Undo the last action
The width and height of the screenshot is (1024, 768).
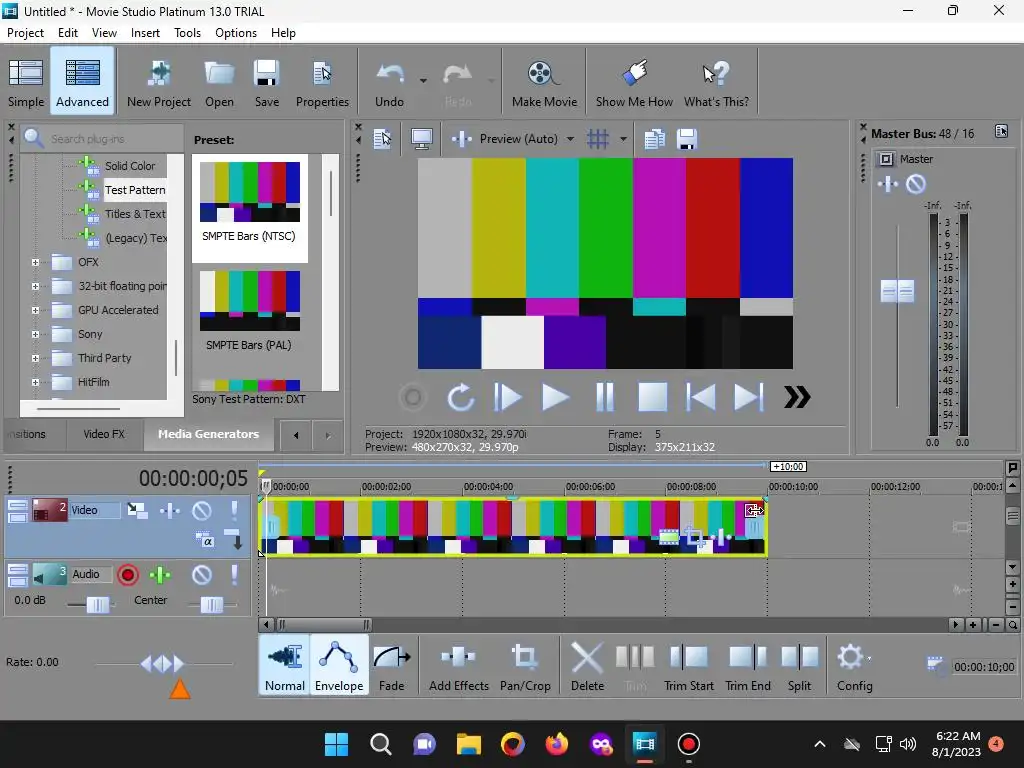389,82
